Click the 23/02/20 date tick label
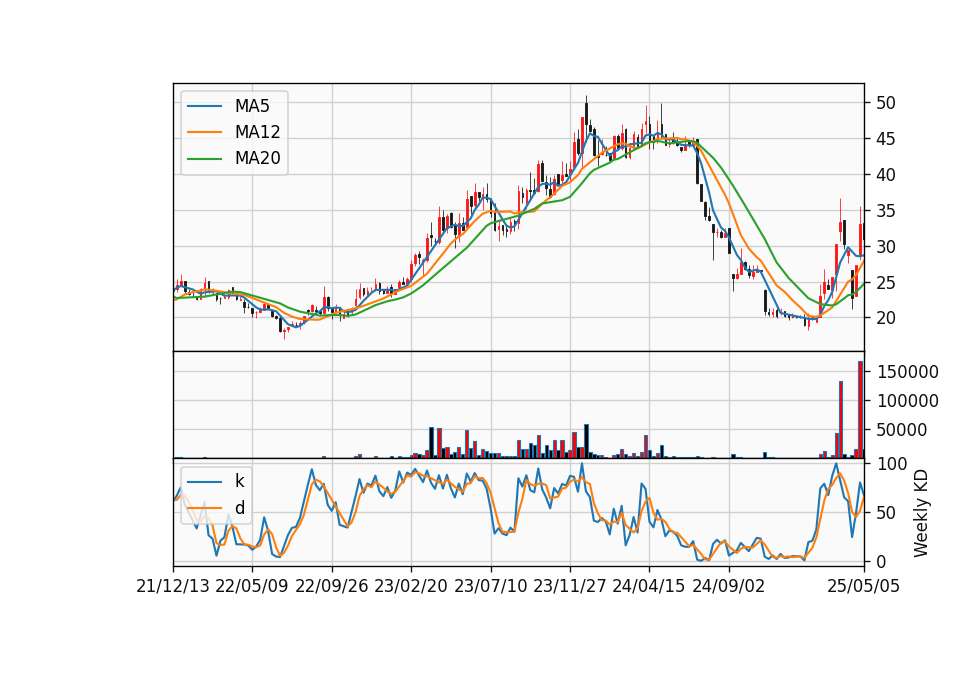960x690 pixels. coord(411,586)
